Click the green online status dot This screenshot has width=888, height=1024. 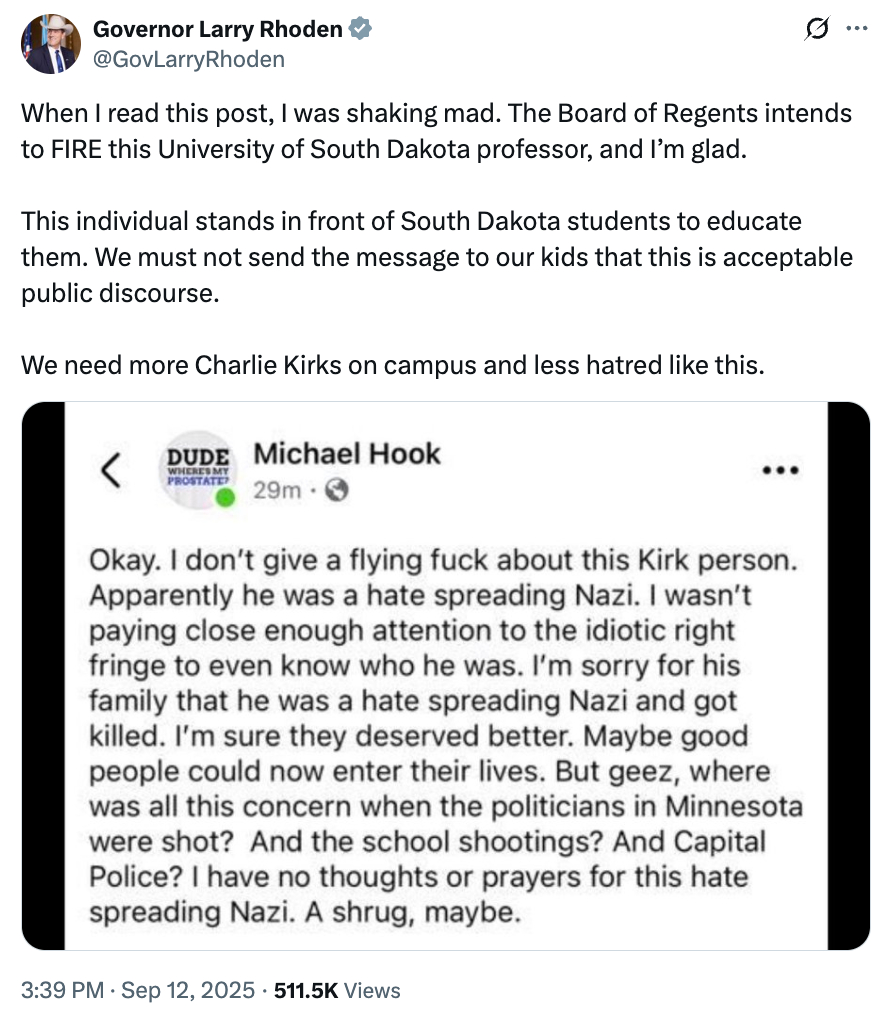tap(226, 497)
